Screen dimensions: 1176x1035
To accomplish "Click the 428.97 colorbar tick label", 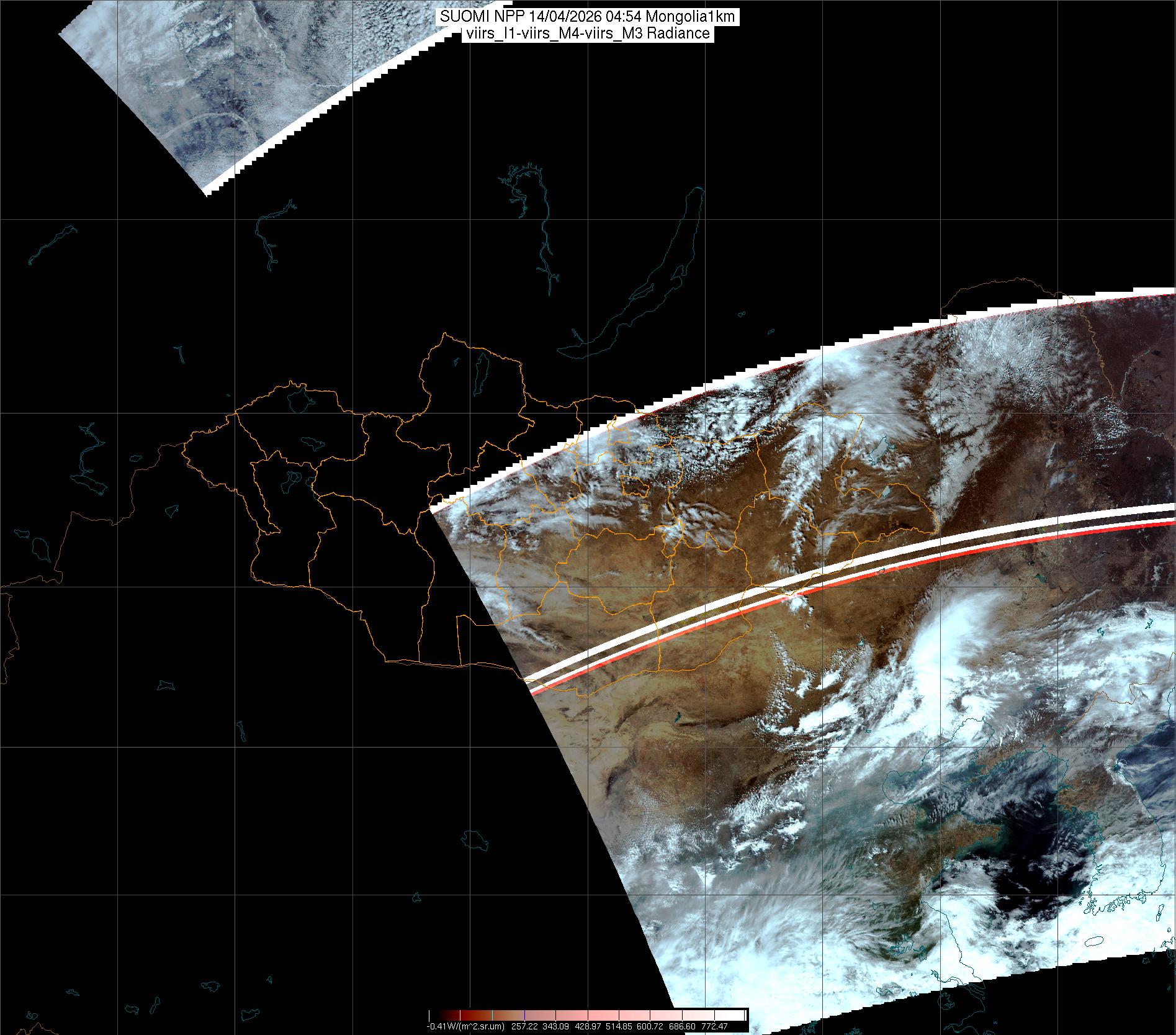I will coord(588,1026).
